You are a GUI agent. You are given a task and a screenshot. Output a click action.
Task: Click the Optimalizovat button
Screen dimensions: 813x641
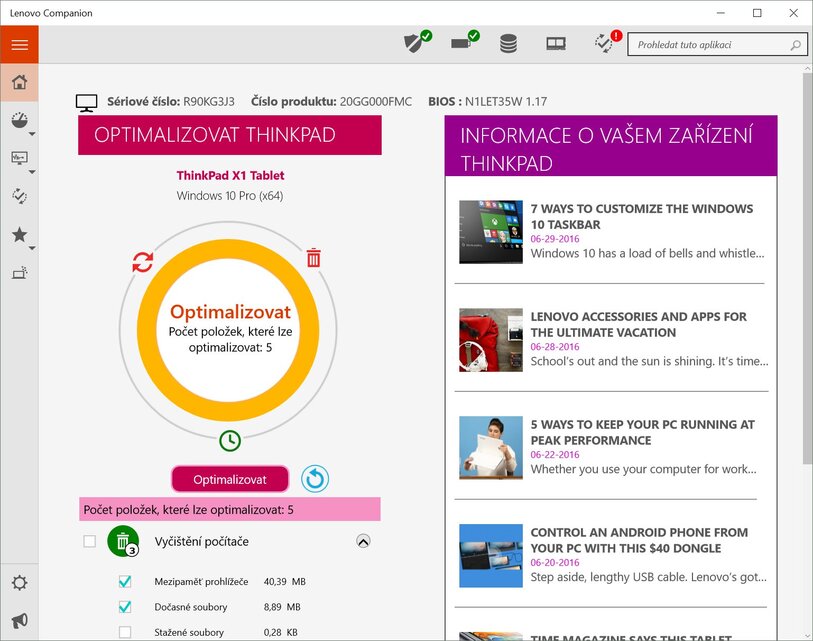(230, 479)
